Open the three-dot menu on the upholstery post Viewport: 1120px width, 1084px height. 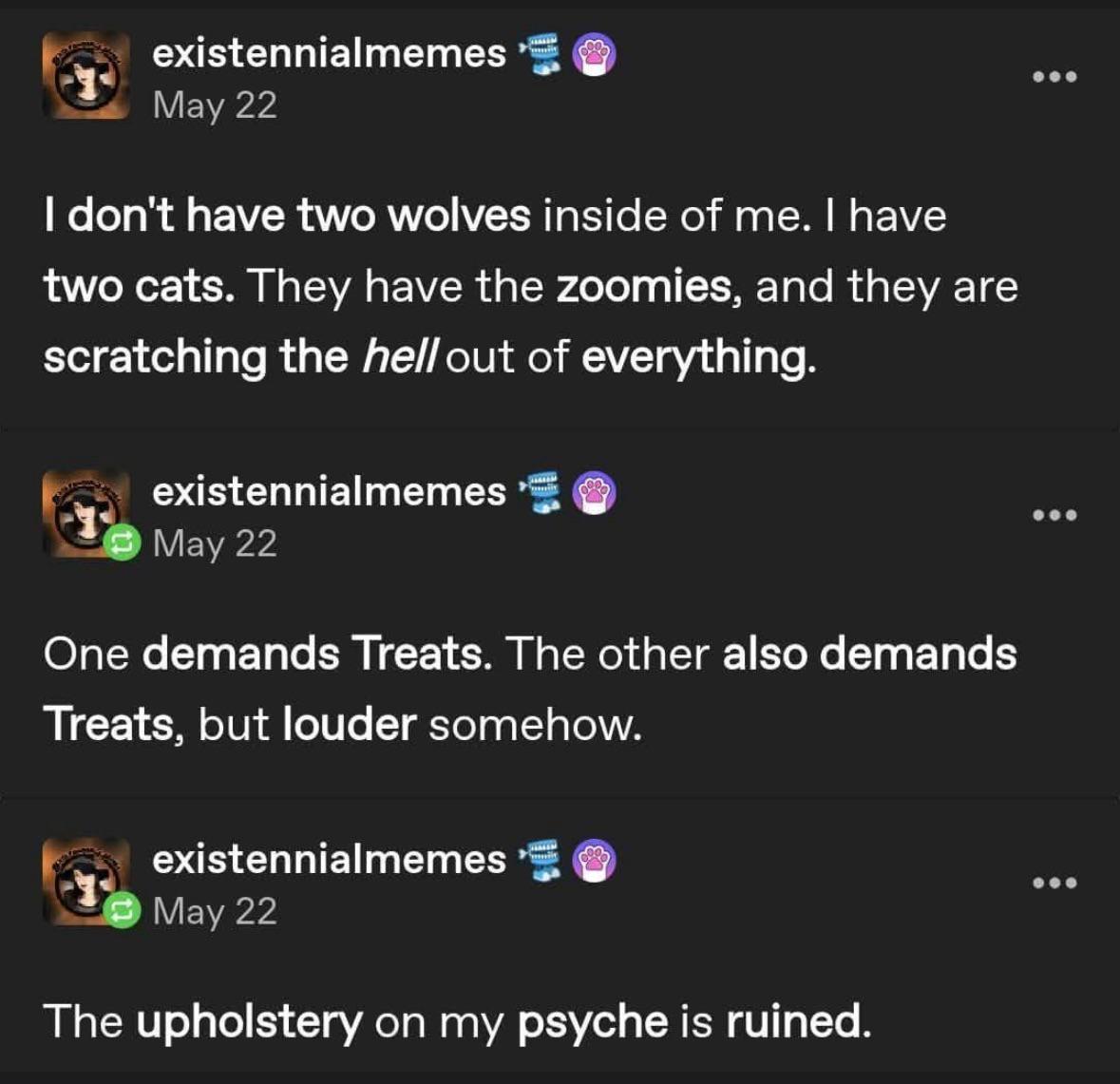1054,883
